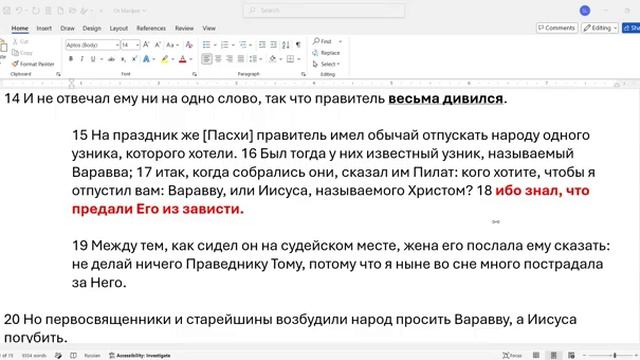640x360 pixels.
Task: Toggle underline formatting button
Action: [x=93, y=59]
